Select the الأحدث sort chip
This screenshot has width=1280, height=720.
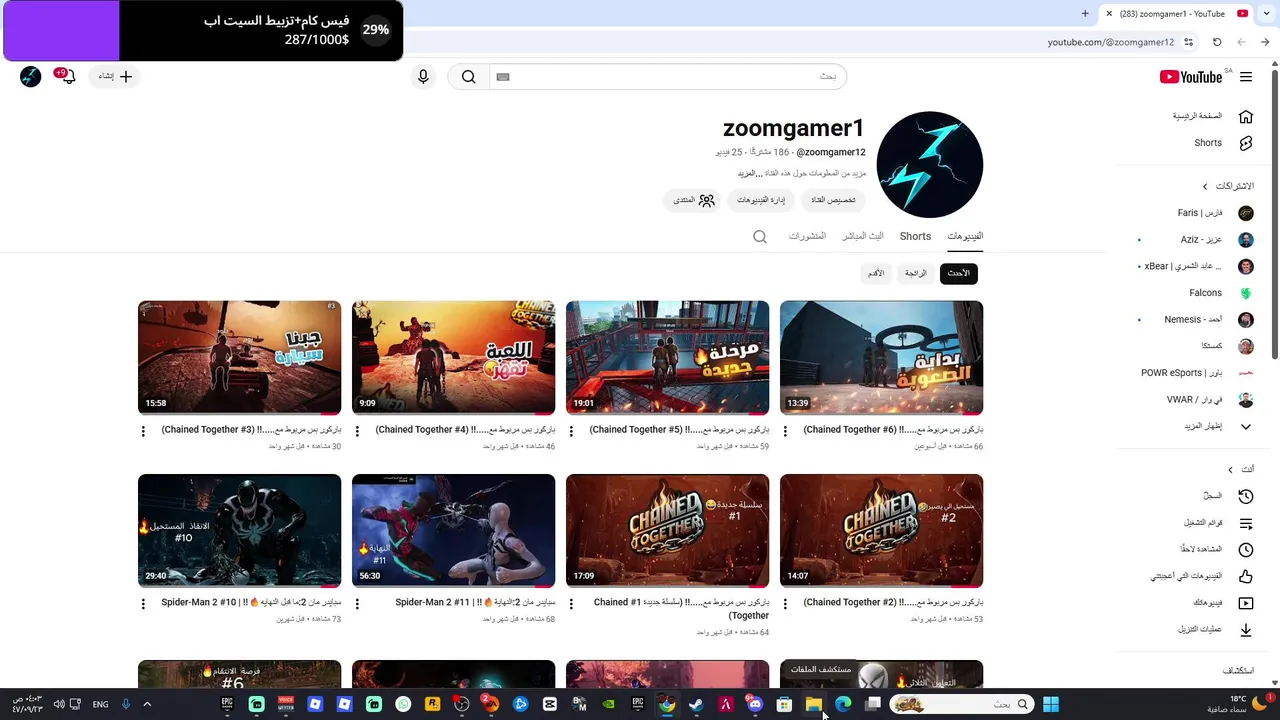coord(959,273)
